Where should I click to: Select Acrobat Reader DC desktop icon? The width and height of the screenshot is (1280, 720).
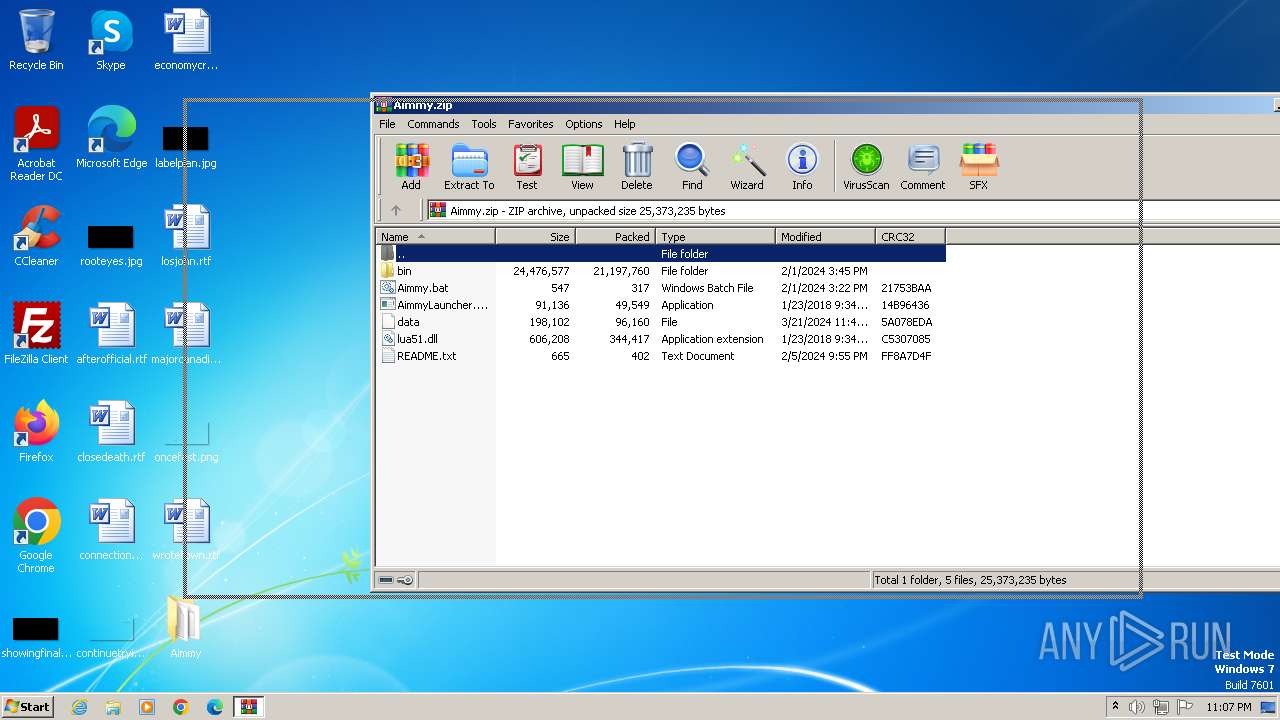click(x=36, y=144)
